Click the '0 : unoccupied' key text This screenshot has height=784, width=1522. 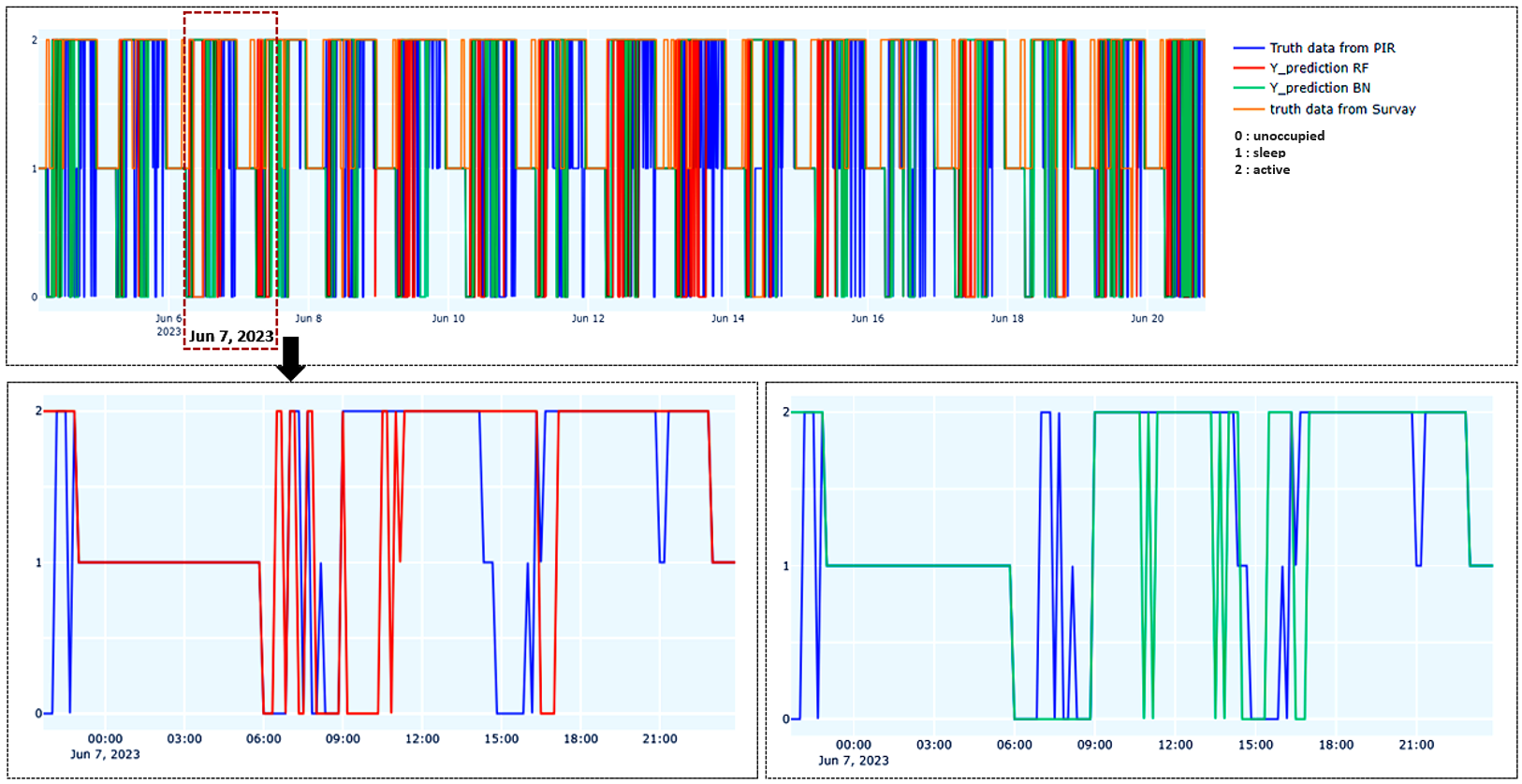(x=1279, y=136)
